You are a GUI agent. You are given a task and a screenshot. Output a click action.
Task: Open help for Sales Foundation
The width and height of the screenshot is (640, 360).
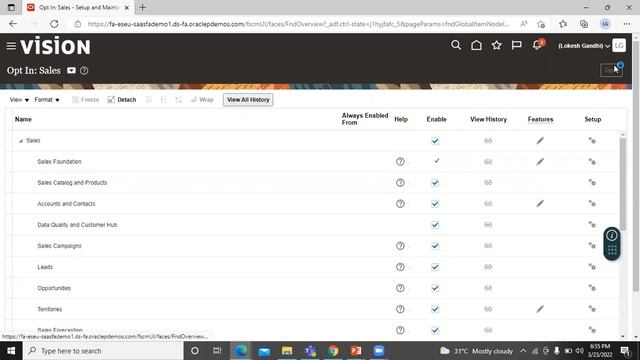coord(400,162)
